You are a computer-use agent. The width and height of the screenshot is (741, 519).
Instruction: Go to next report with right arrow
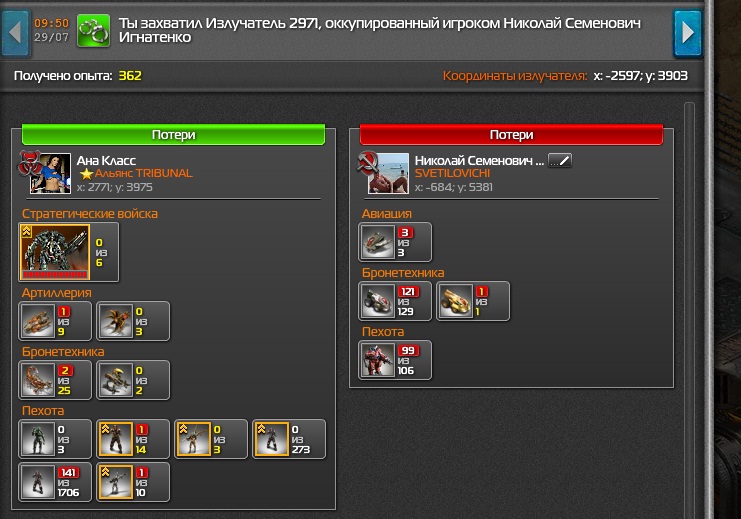pos(688,33)
